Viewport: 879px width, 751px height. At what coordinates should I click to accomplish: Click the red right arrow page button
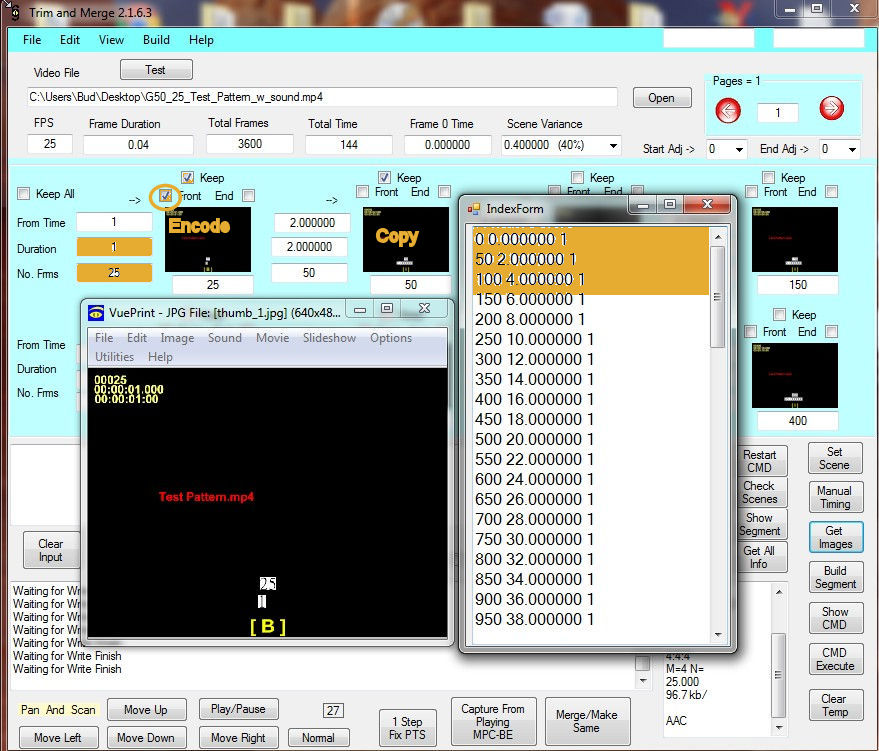coord(831,108)
